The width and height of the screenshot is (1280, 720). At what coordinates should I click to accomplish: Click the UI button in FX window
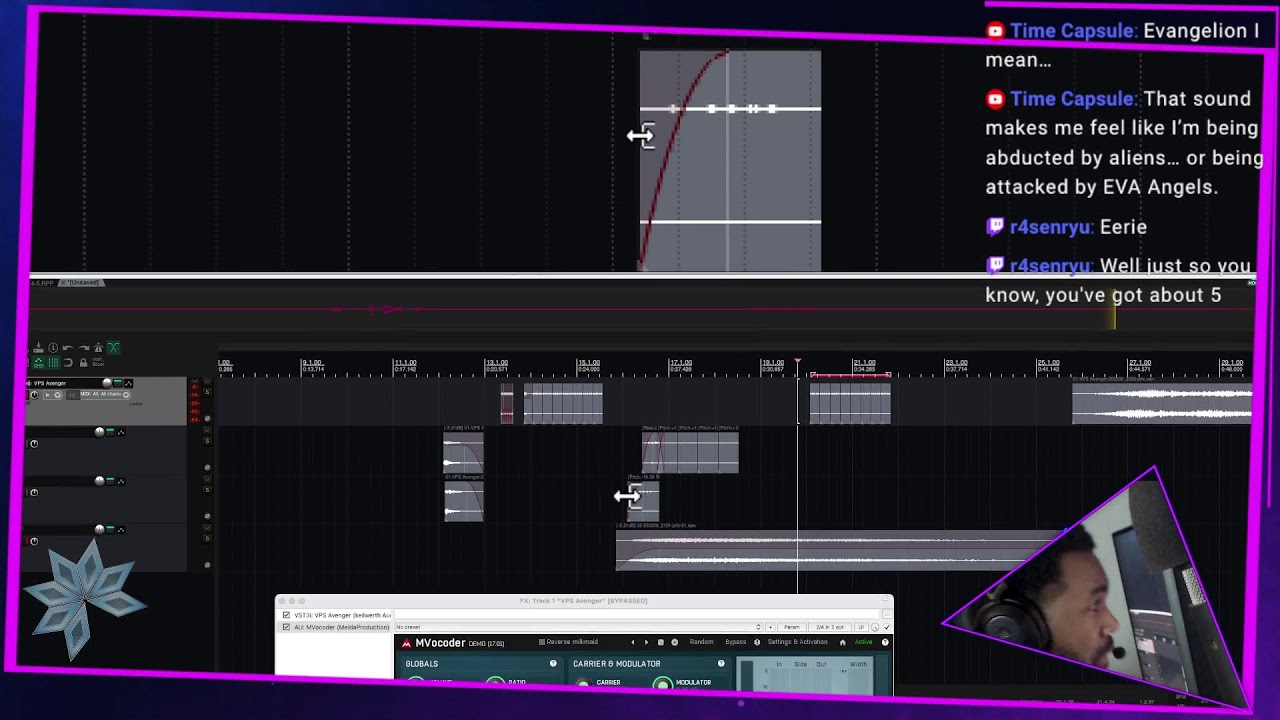point(861,627)
